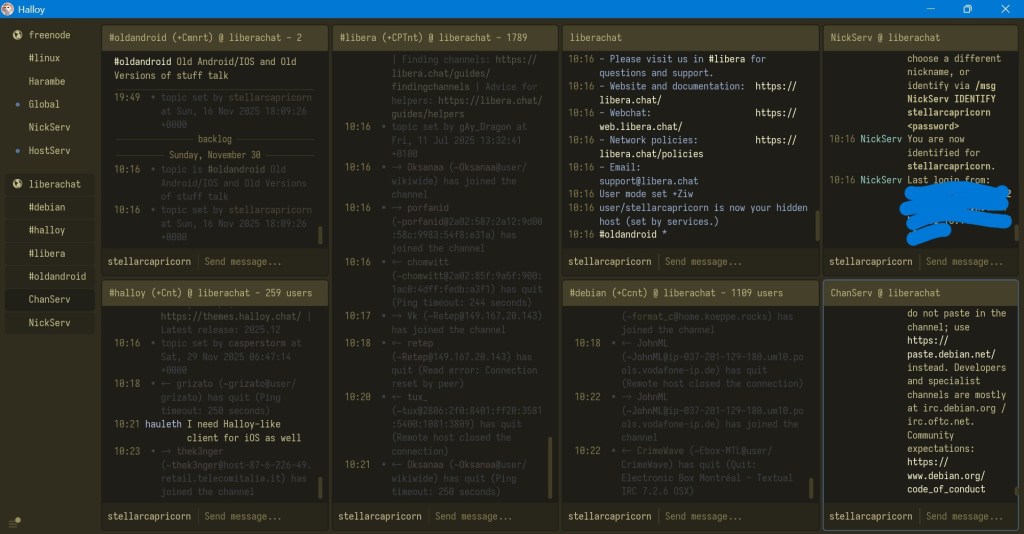Screen dimensions: 1024x534
Task: Click the support@libera.chat email address
Action: 648,181
